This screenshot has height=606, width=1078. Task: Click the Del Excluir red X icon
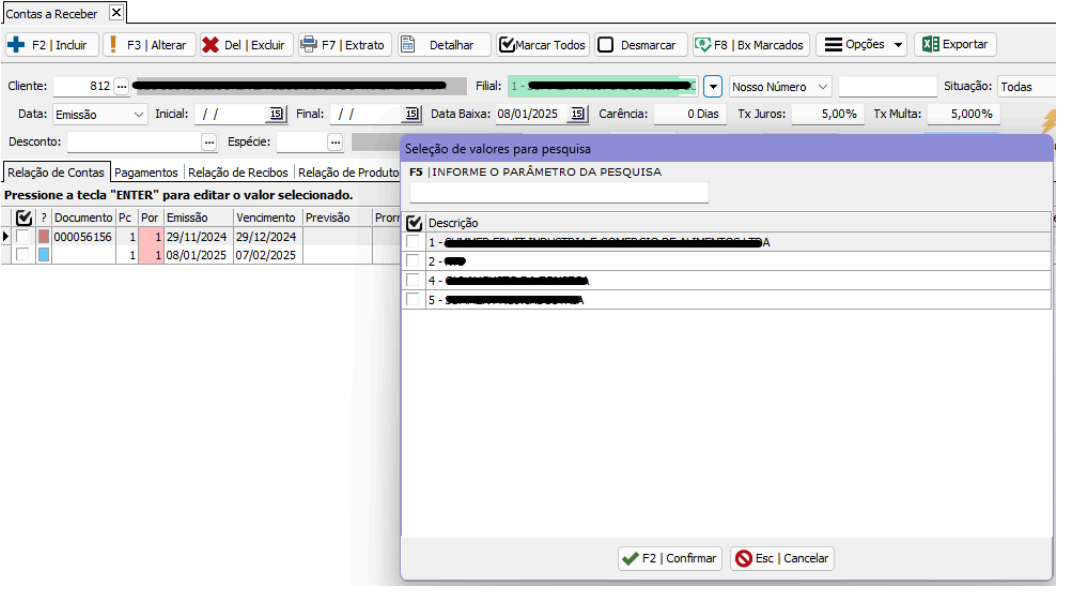(210, 45)
